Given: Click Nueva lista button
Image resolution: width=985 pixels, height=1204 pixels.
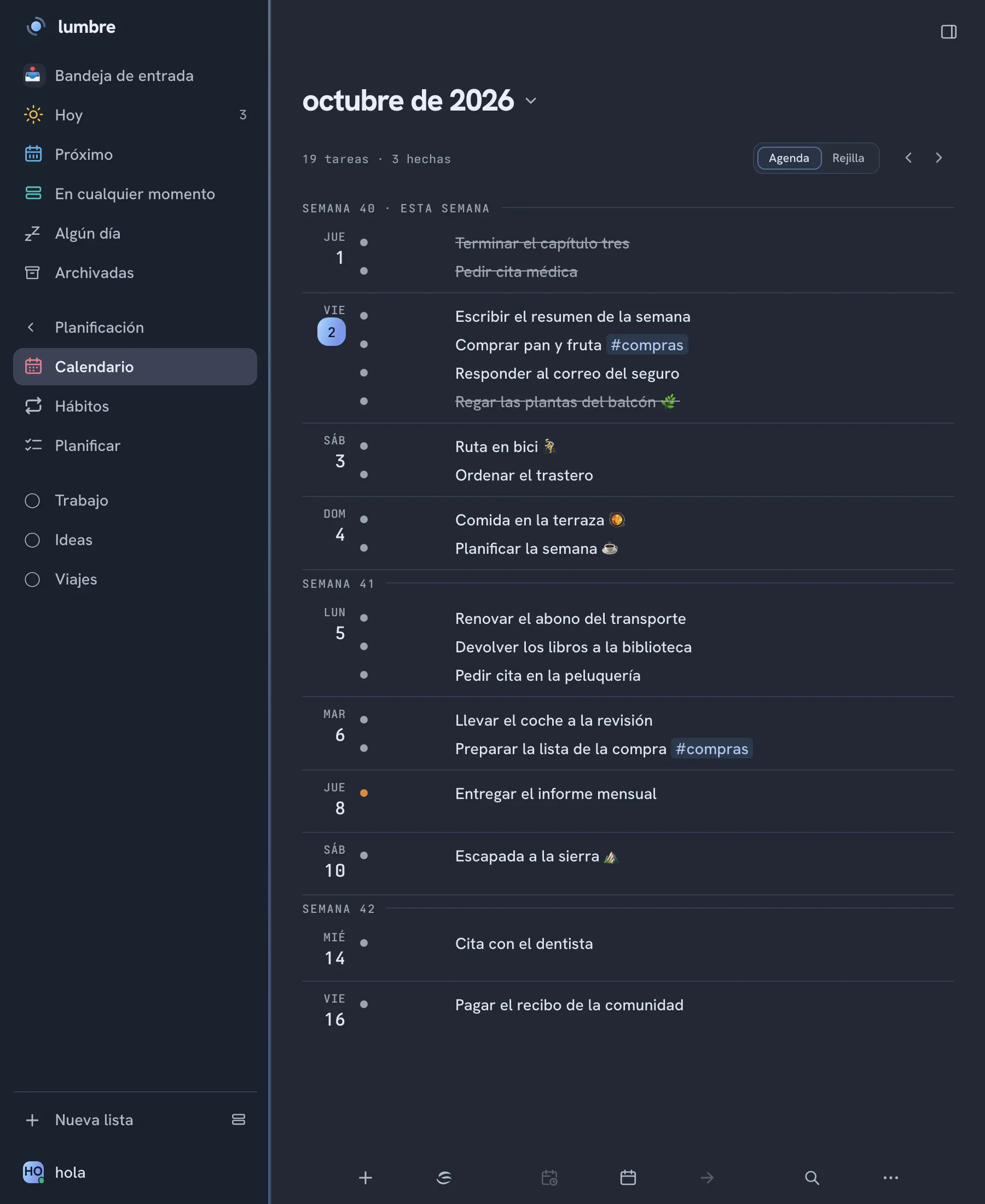Looking at the screenshot, I should (94, 1120).
